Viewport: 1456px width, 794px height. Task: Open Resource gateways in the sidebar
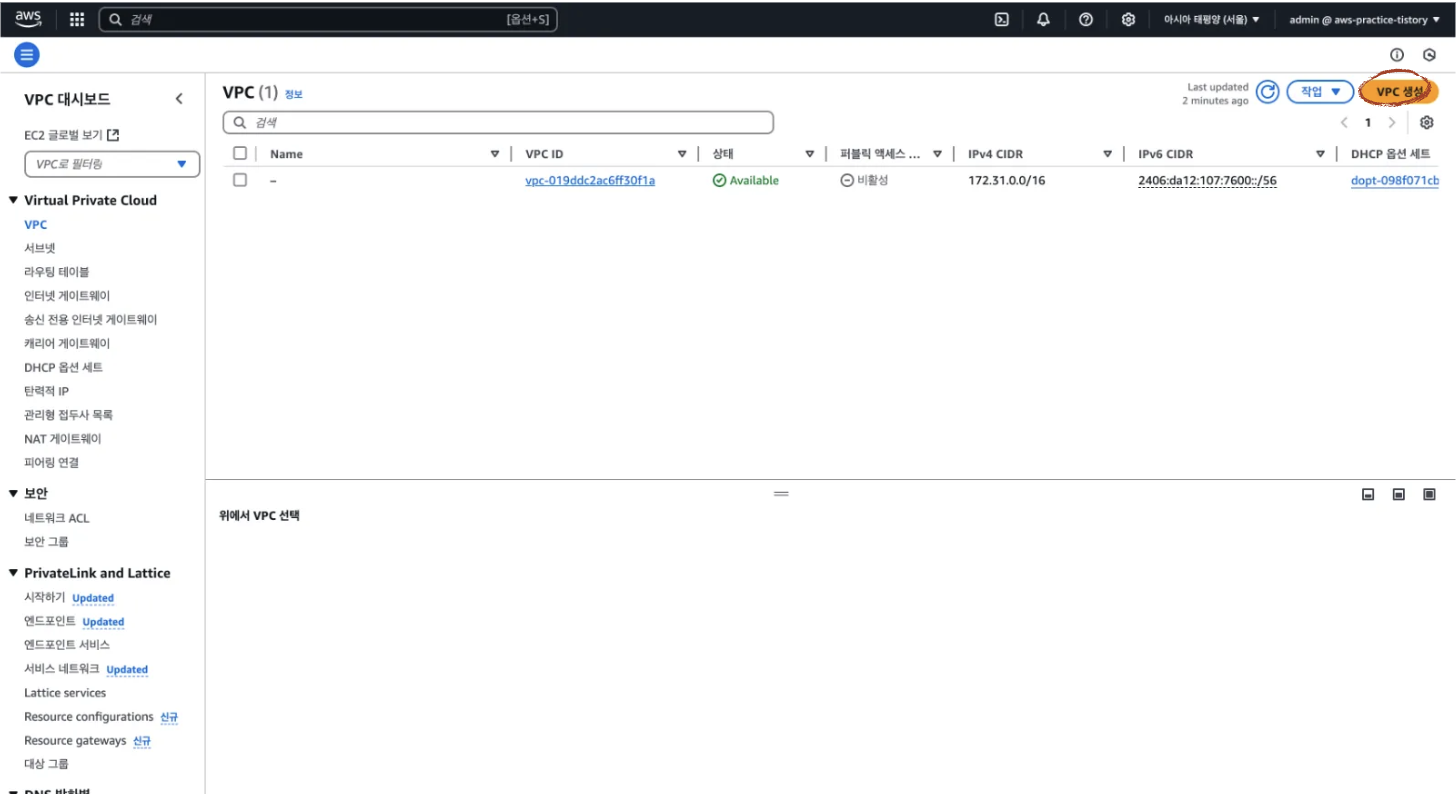tap(75, 741)
